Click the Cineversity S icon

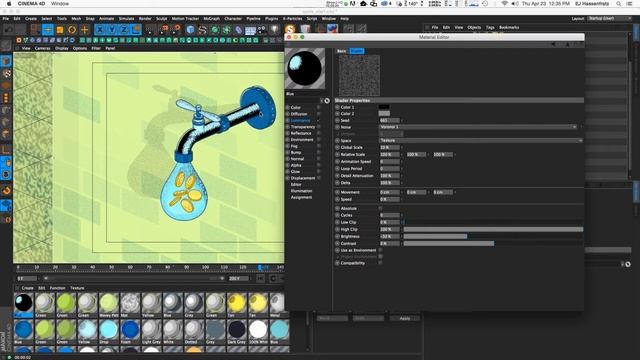(290, 29)
